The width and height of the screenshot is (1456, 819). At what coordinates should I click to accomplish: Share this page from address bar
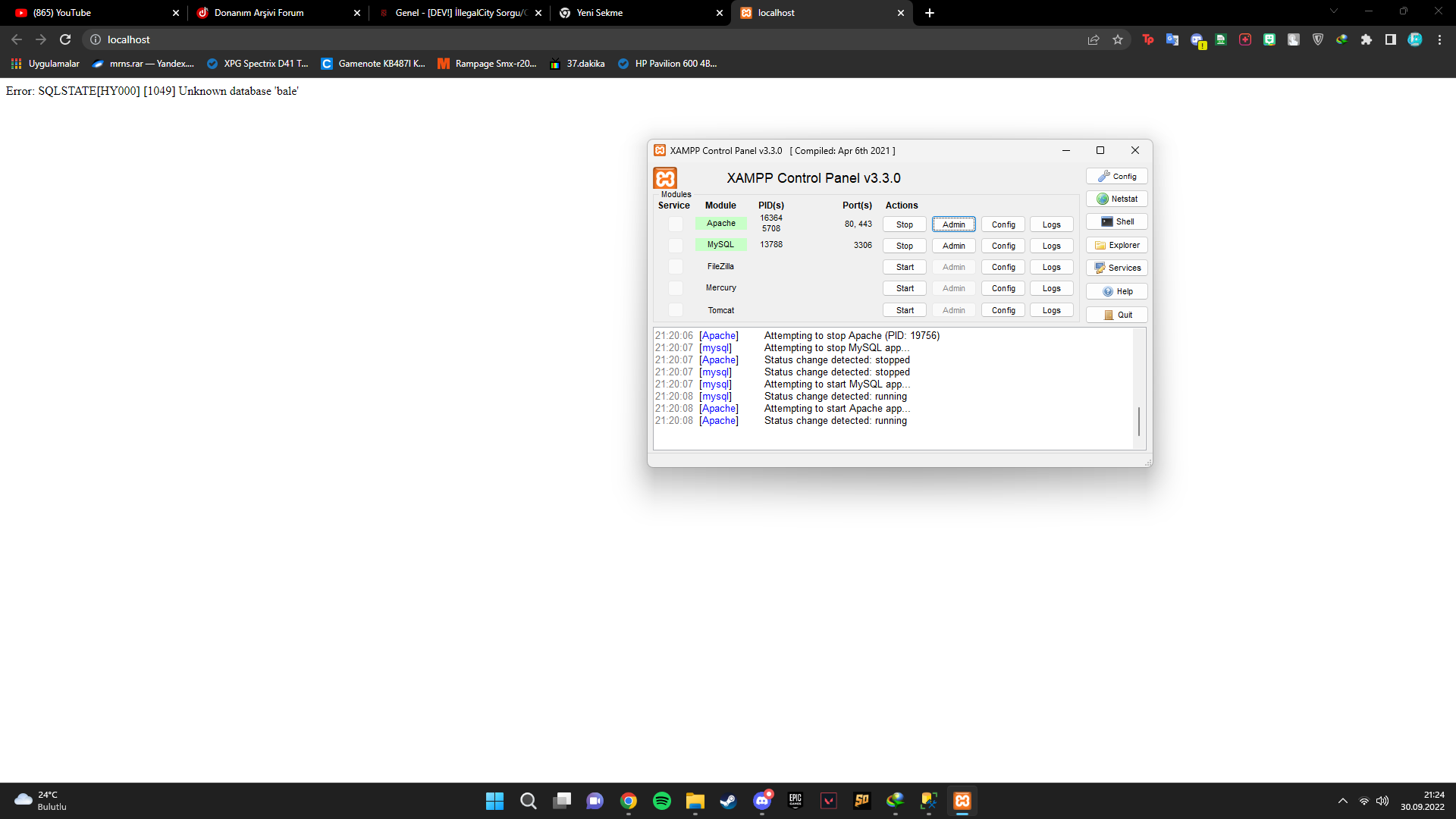[1094, 39]
